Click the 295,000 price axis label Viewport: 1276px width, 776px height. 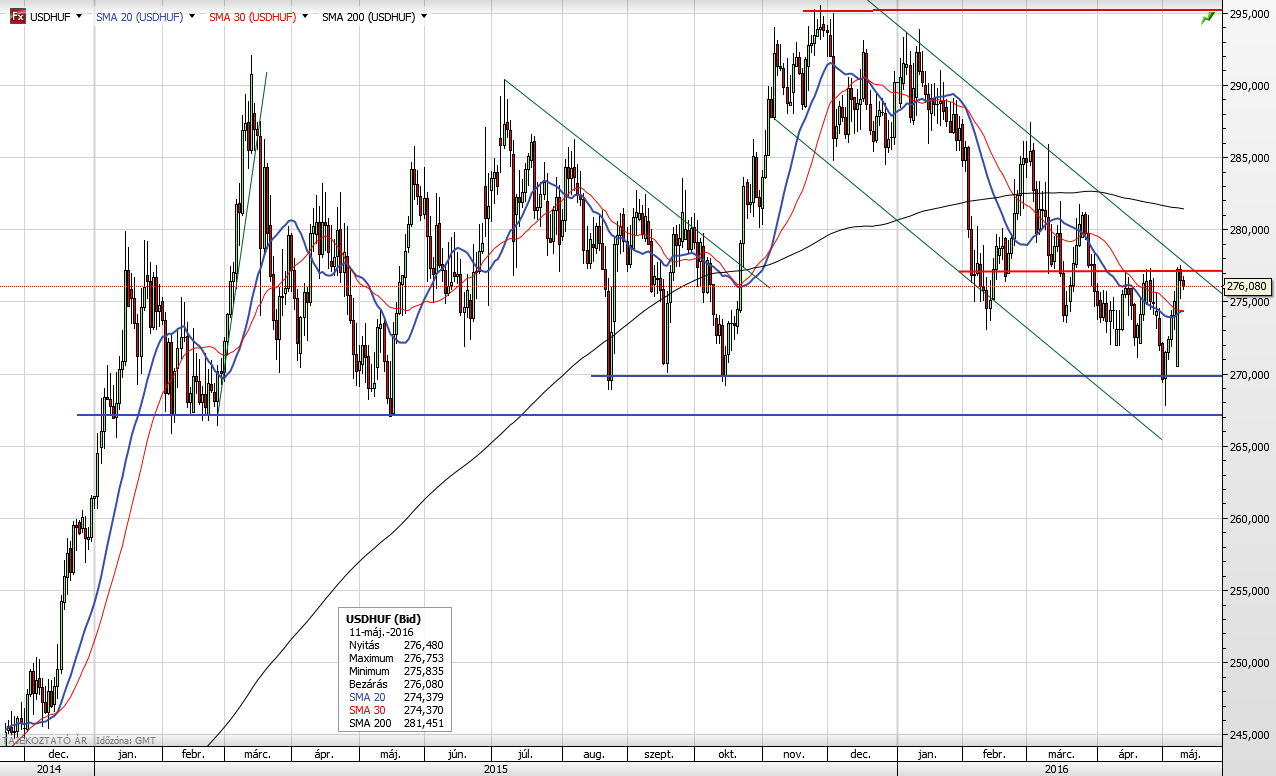[x=1248, y=15]
